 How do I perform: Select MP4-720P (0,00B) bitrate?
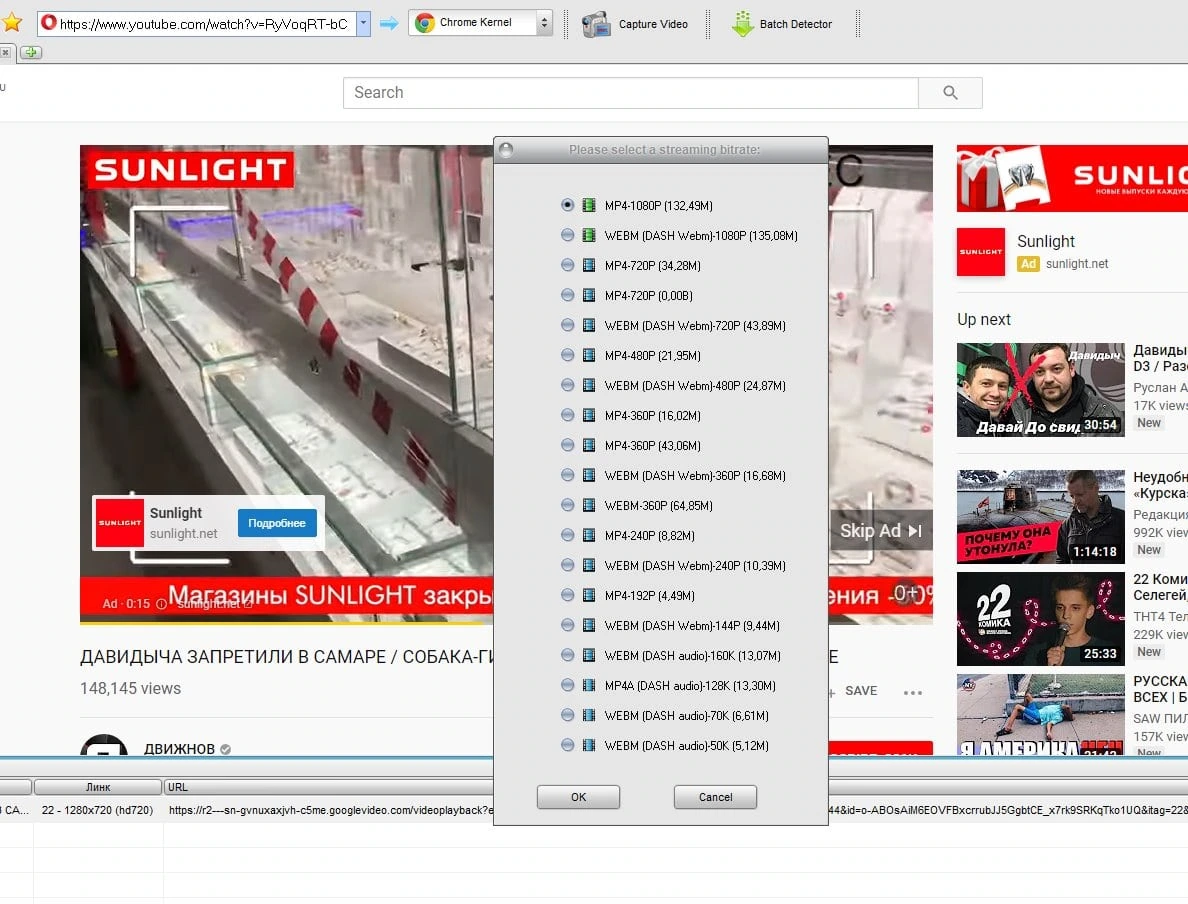(x=567, y=295)
